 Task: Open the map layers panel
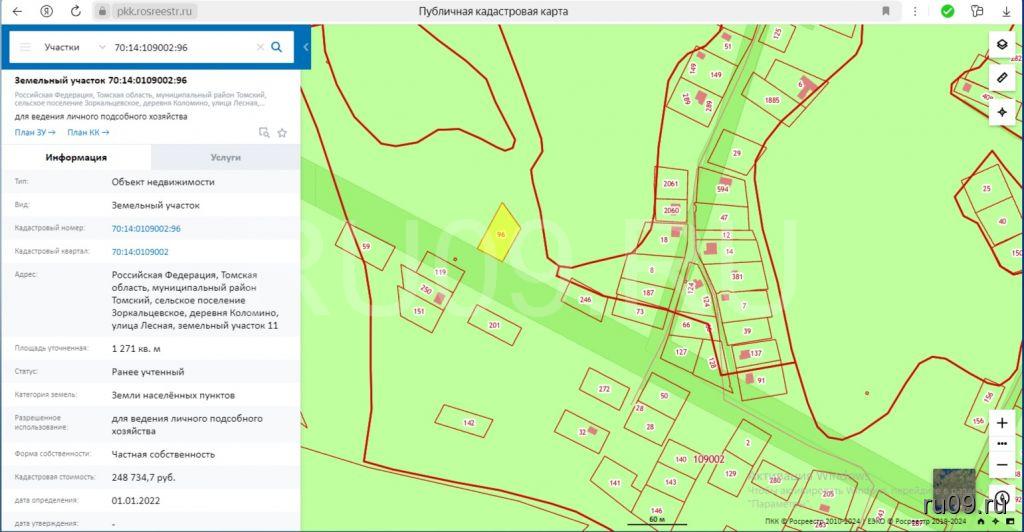[1002, 45]
